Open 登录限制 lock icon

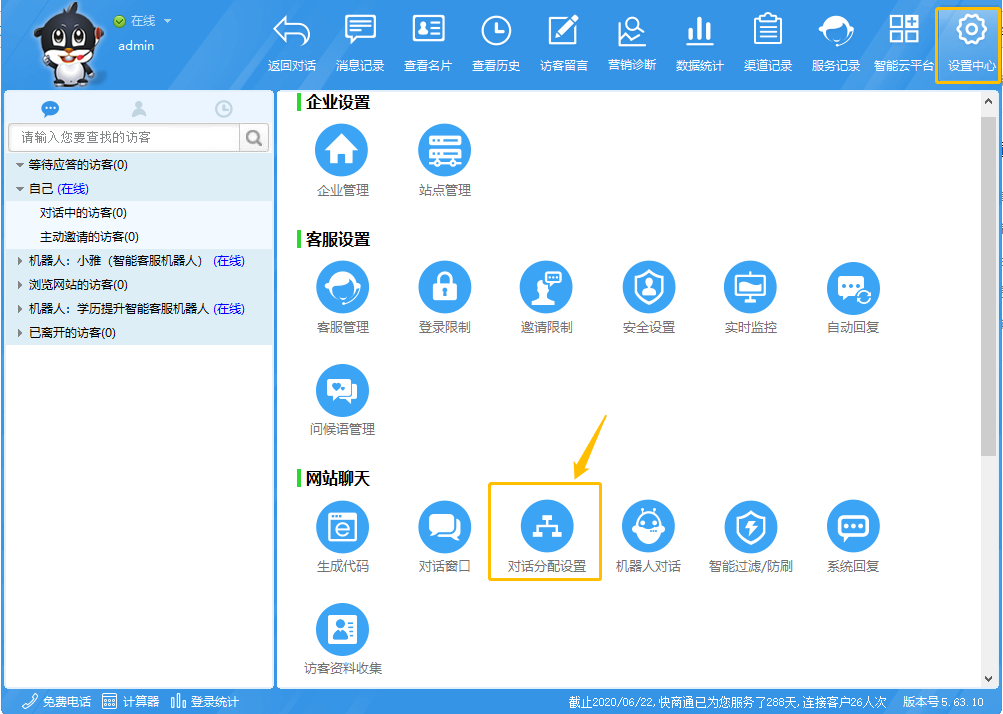click(x=444, y=288)
